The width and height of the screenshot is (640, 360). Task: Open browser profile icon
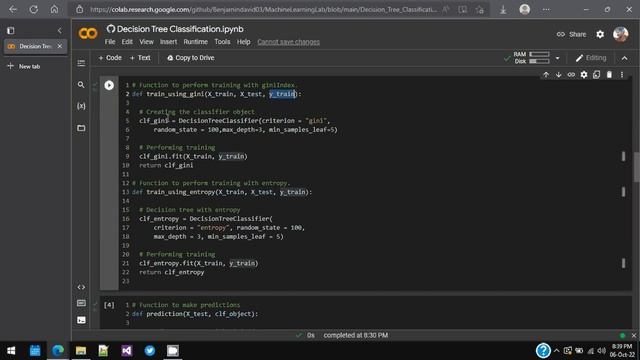pos(524,9)
